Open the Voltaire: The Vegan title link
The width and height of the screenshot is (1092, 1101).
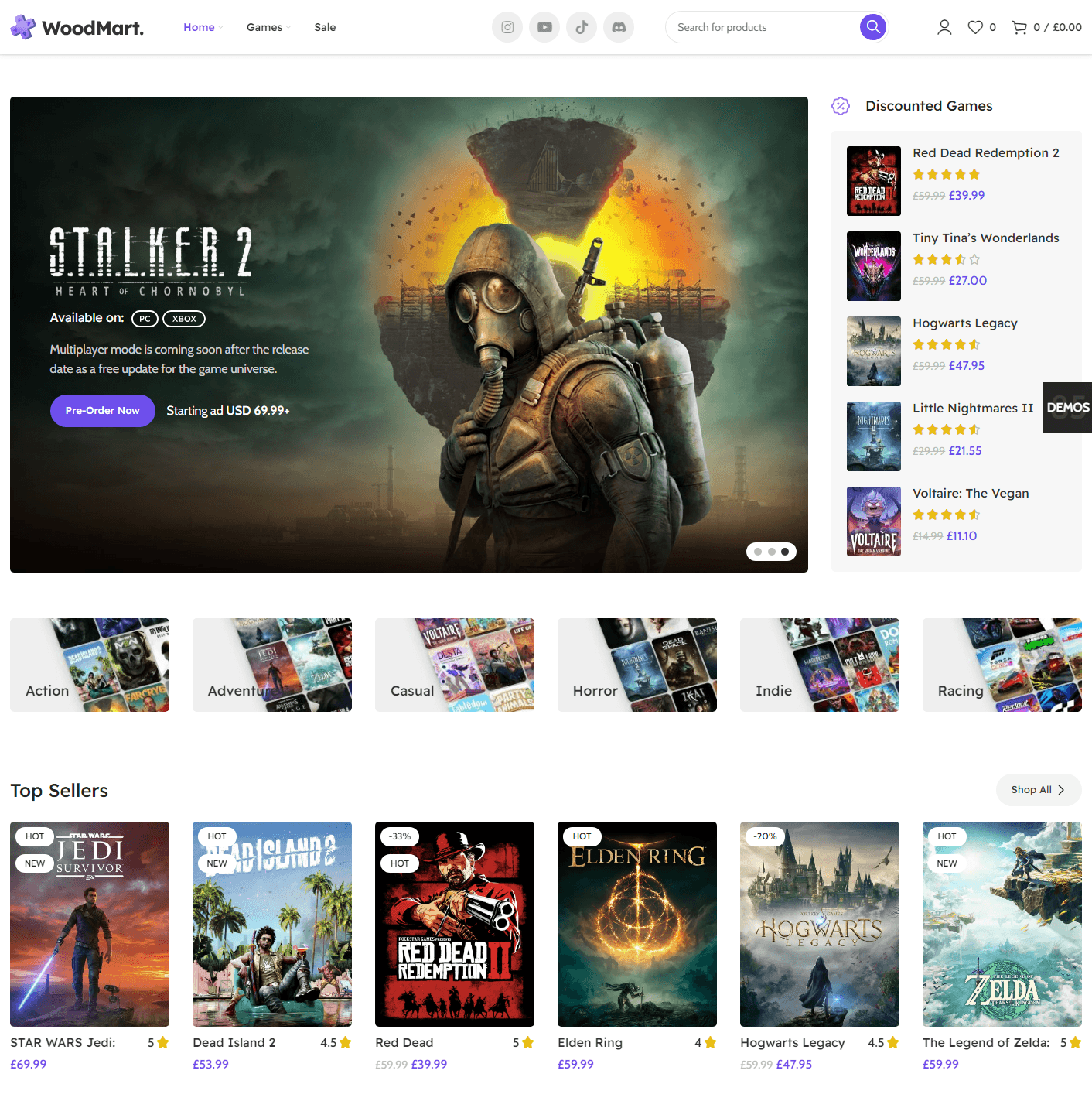click(971, 494)
